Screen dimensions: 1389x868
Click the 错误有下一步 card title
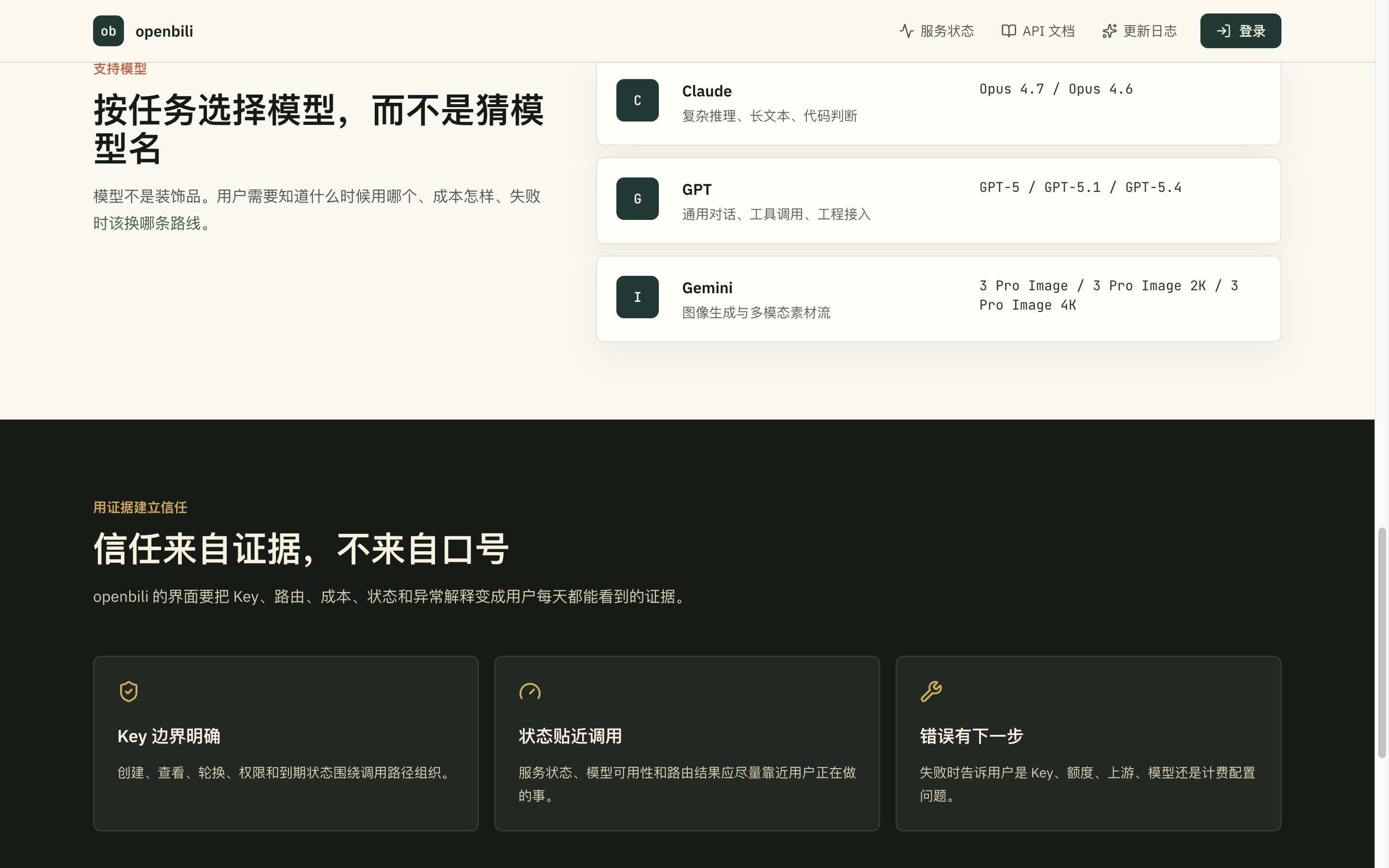pyautogui.click(x=971, y=736)
